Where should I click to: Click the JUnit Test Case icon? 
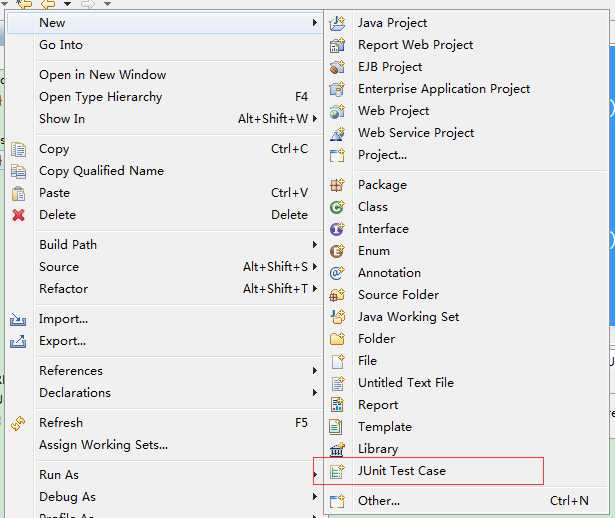(337, 471)
